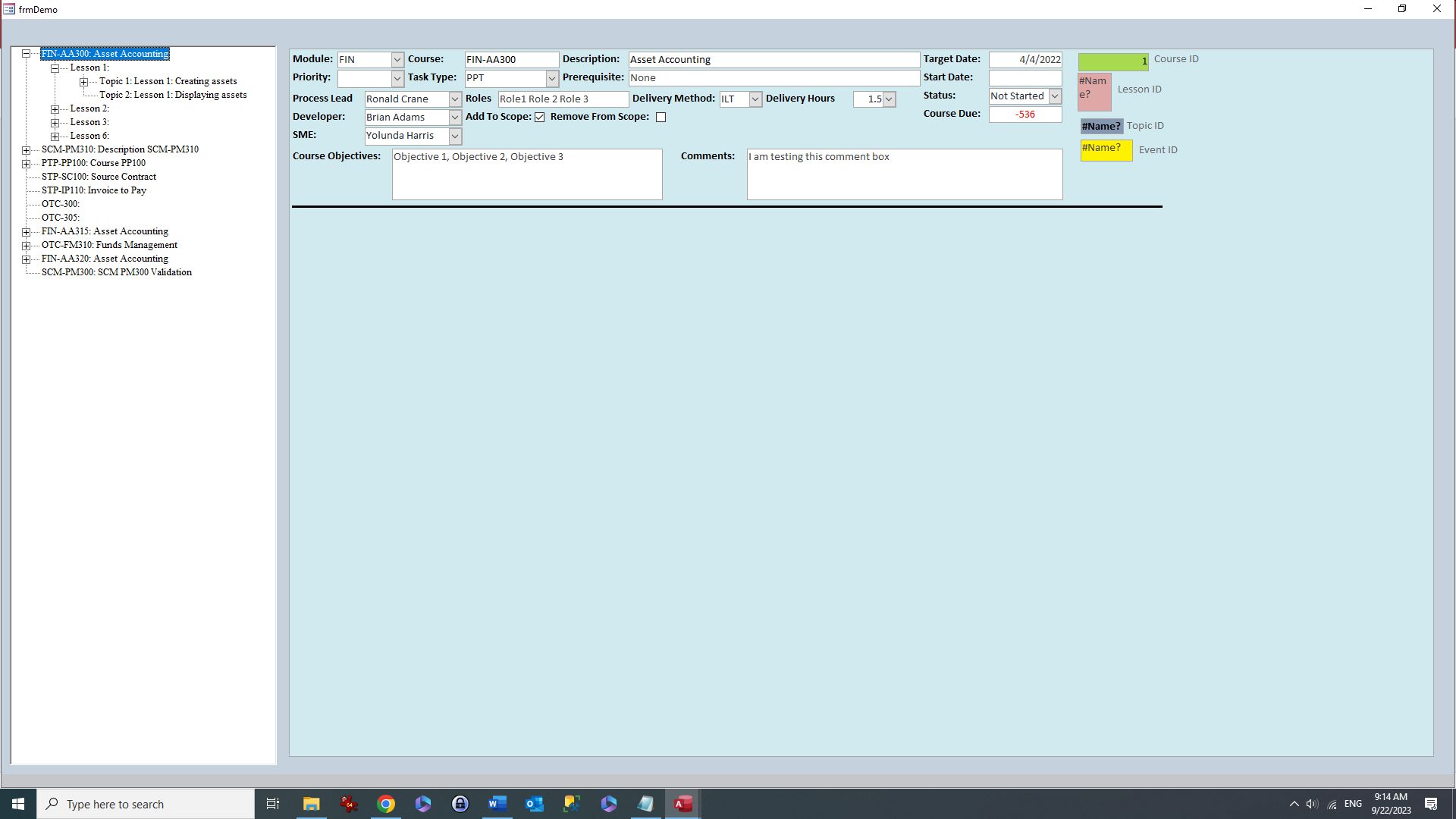Image resolution: width=1456 pixels, height=819 pixels.
Task: Open File Explorer from the taskbar
Action: pyautogui.click(x=311, y=804)
